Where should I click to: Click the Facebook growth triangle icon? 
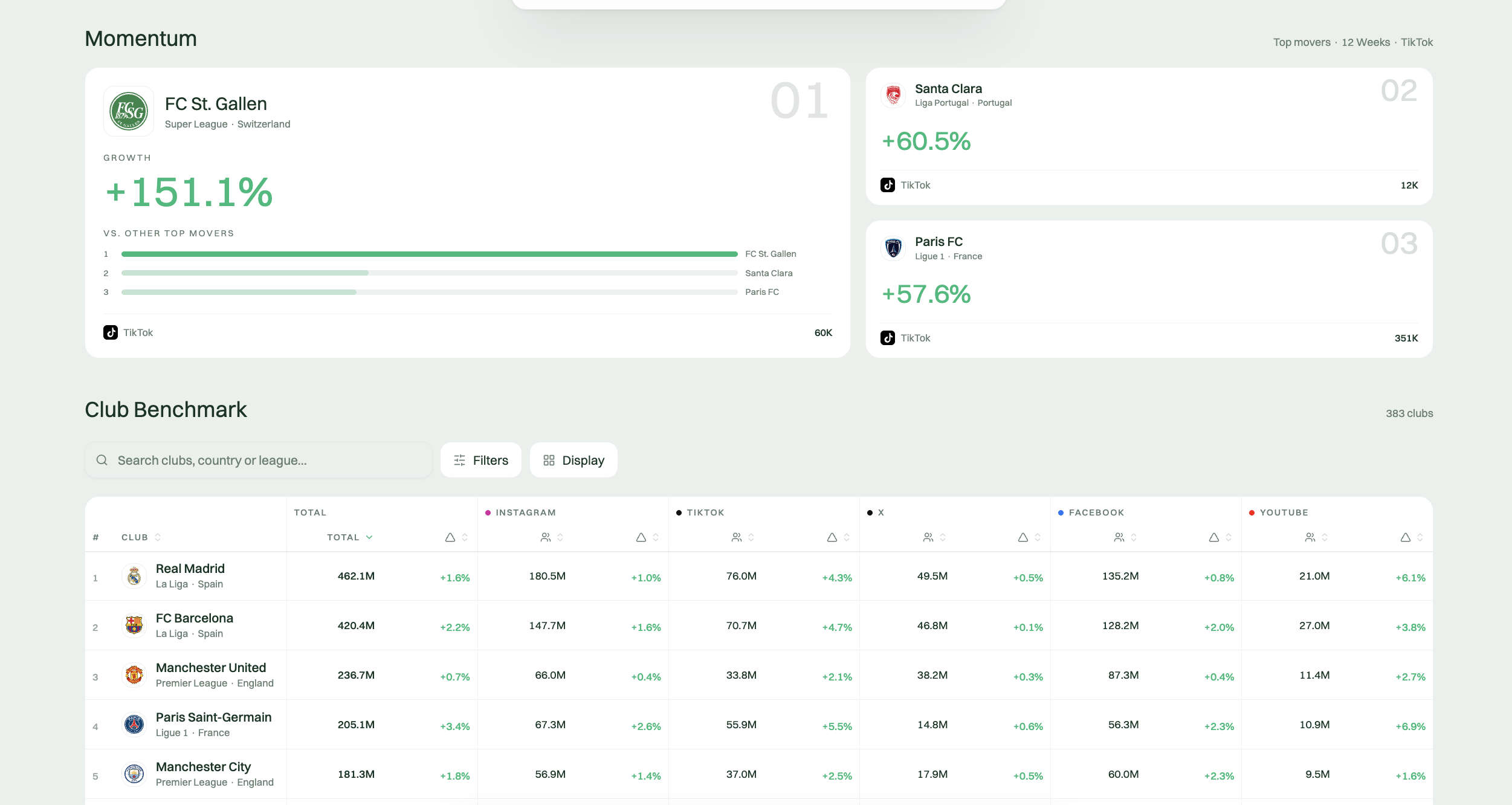point(1214,537)
